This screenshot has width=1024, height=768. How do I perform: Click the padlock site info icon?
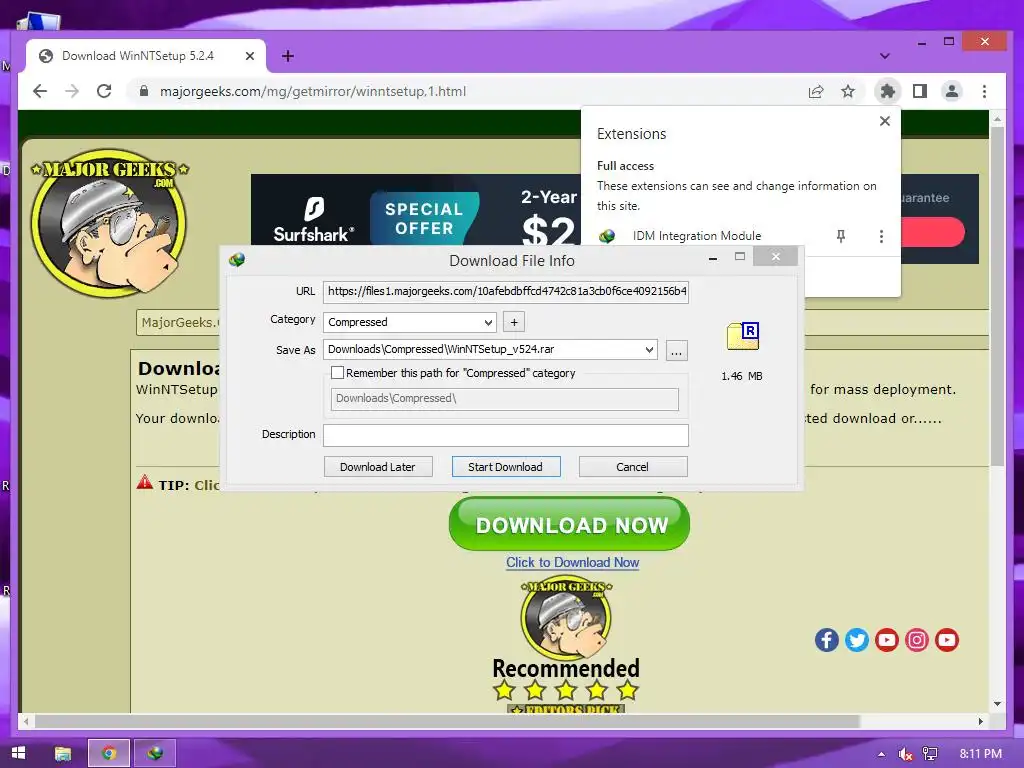point(144,91)
